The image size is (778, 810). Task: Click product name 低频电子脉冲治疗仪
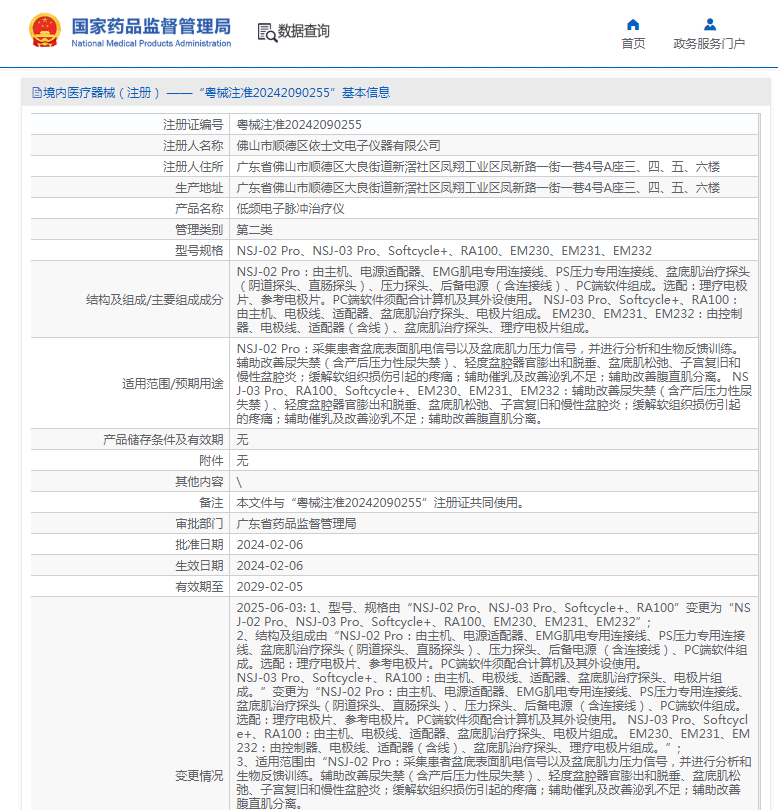coord(290,209)
